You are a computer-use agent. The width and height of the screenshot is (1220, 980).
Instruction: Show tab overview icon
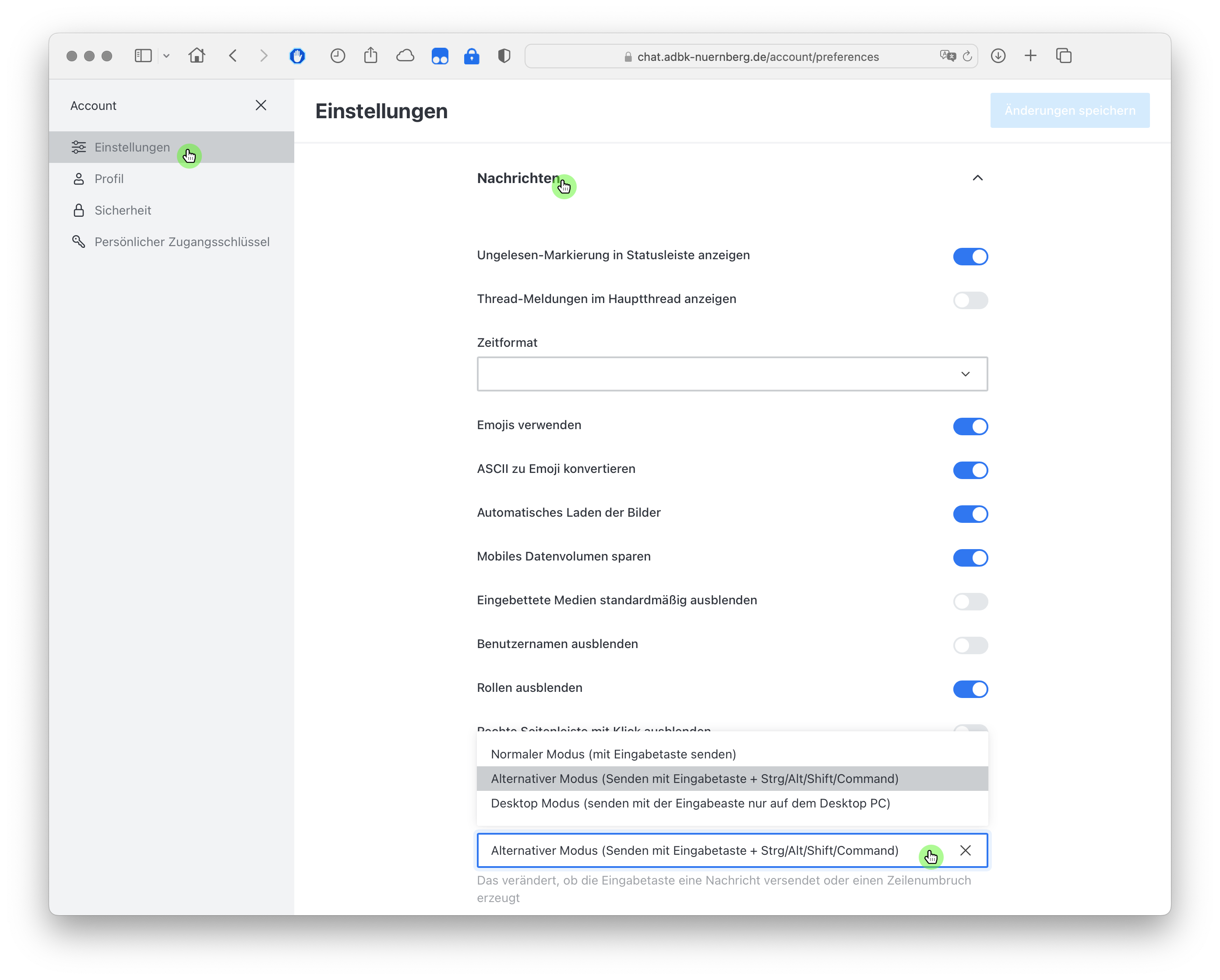1064,56
